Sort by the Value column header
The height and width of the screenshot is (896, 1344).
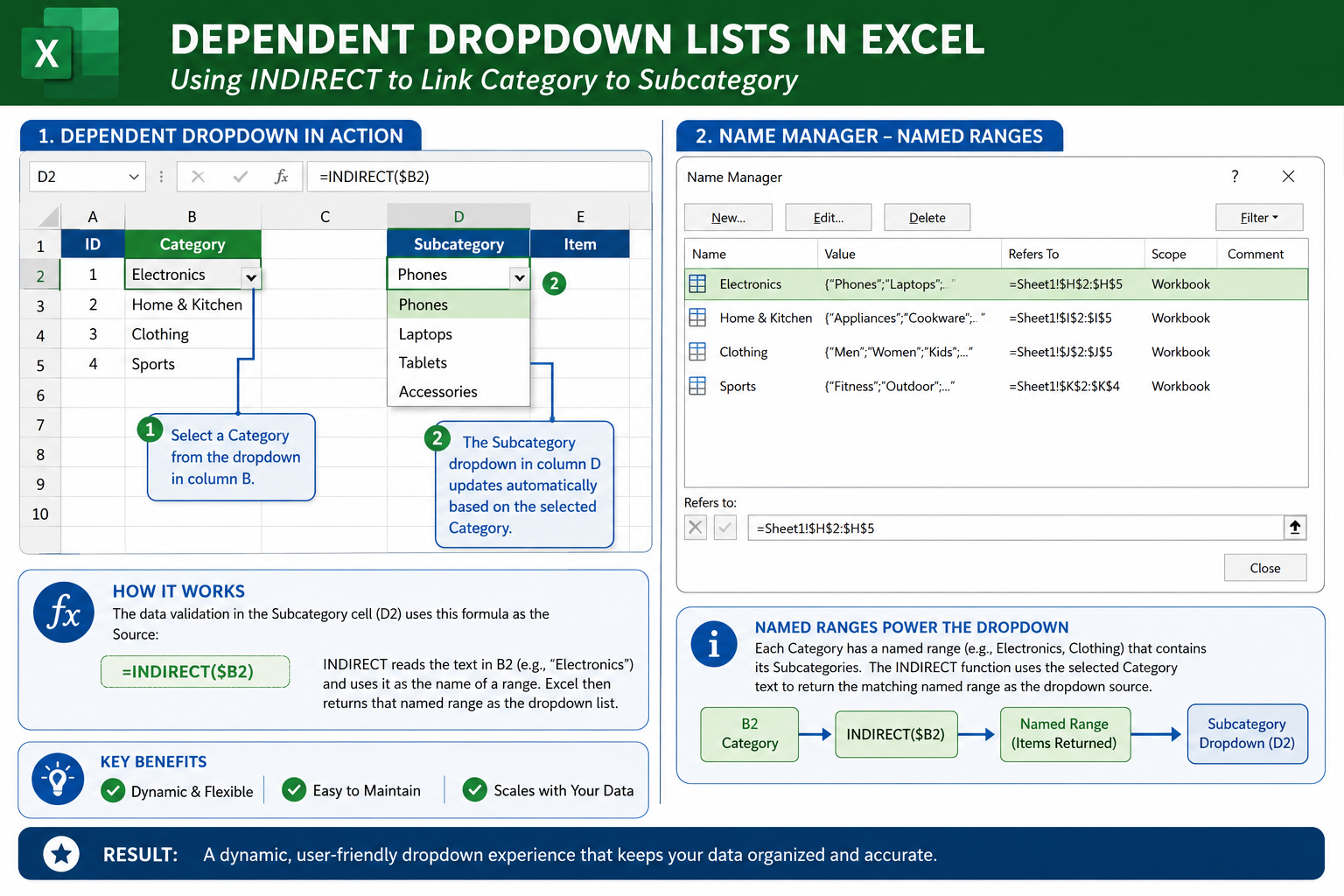click(x=909, y=254)
